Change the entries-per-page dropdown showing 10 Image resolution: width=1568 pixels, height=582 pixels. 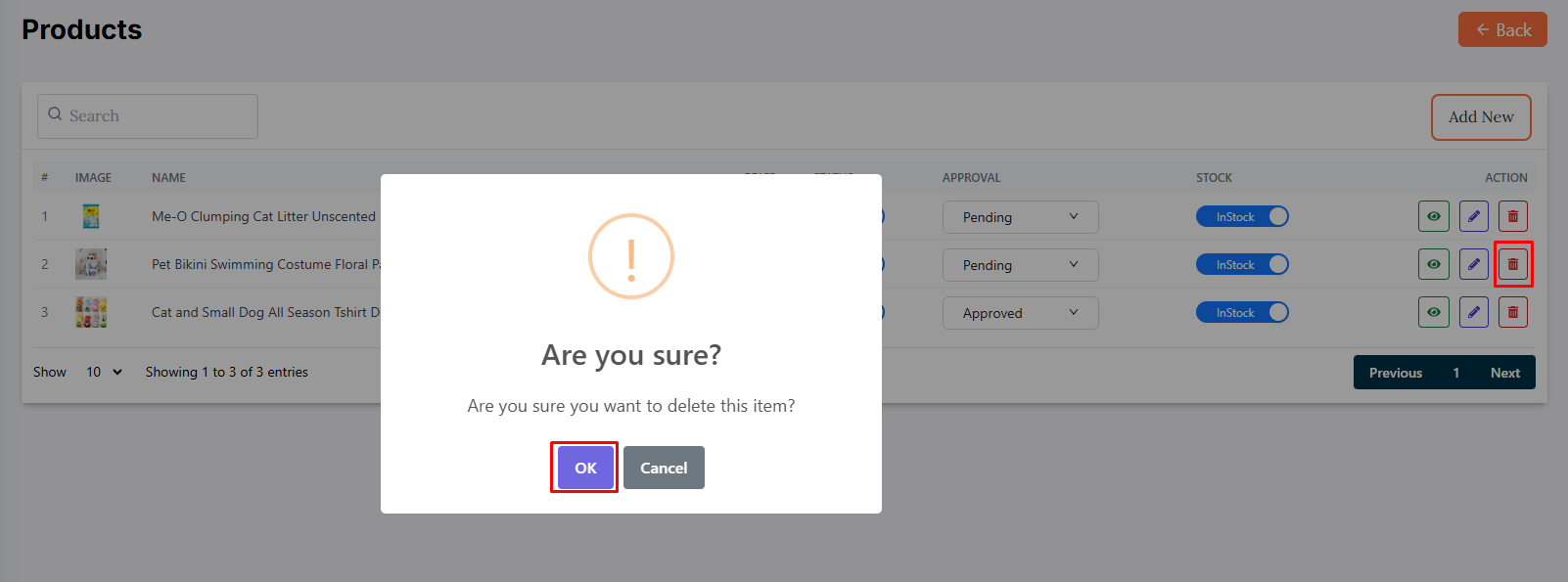(x=104, y=372)
